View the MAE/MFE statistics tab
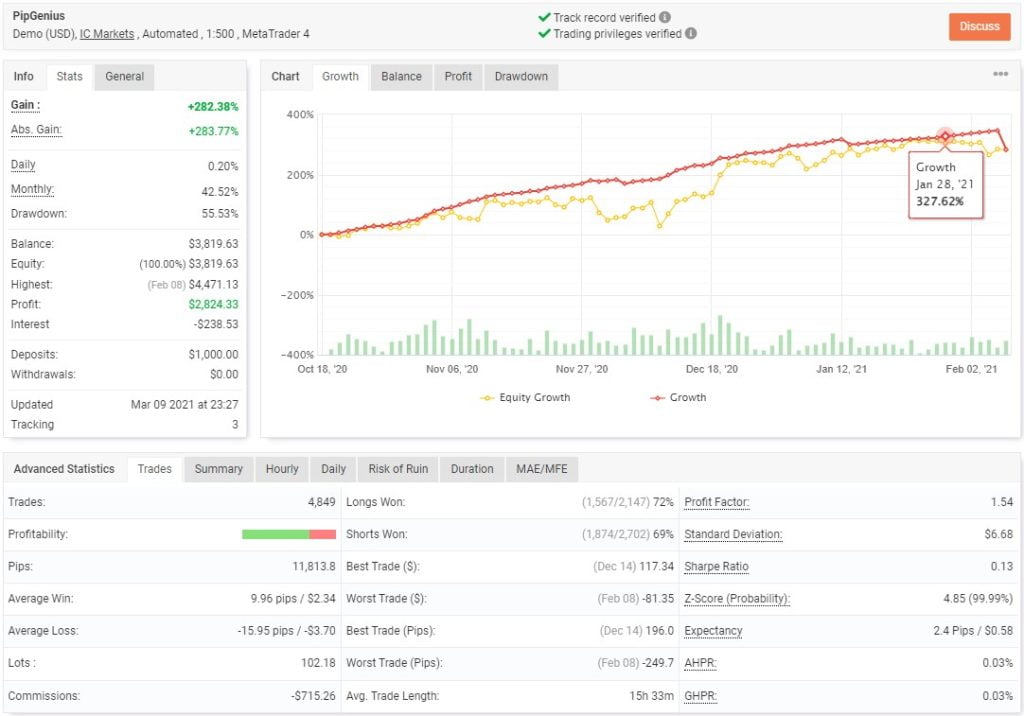Image resolution: width=1024 pixels, height=716 pixels. click(x=541, y=469)
